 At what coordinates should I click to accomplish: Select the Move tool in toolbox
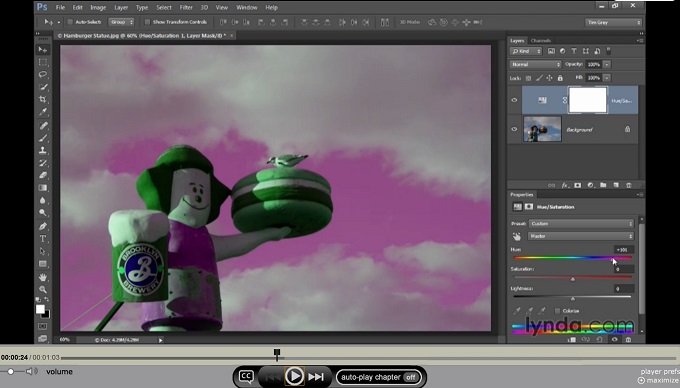click(x=42, y=50)
